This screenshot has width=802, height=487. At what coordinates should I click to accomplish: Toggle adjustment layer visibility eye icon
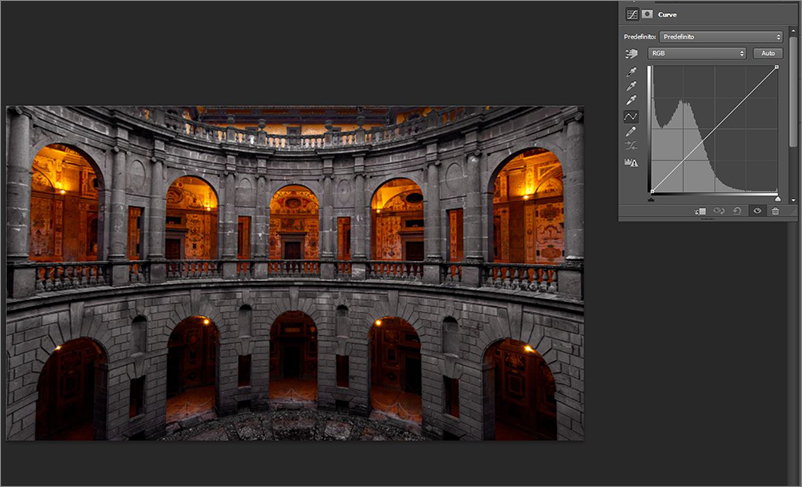(757, 211)
